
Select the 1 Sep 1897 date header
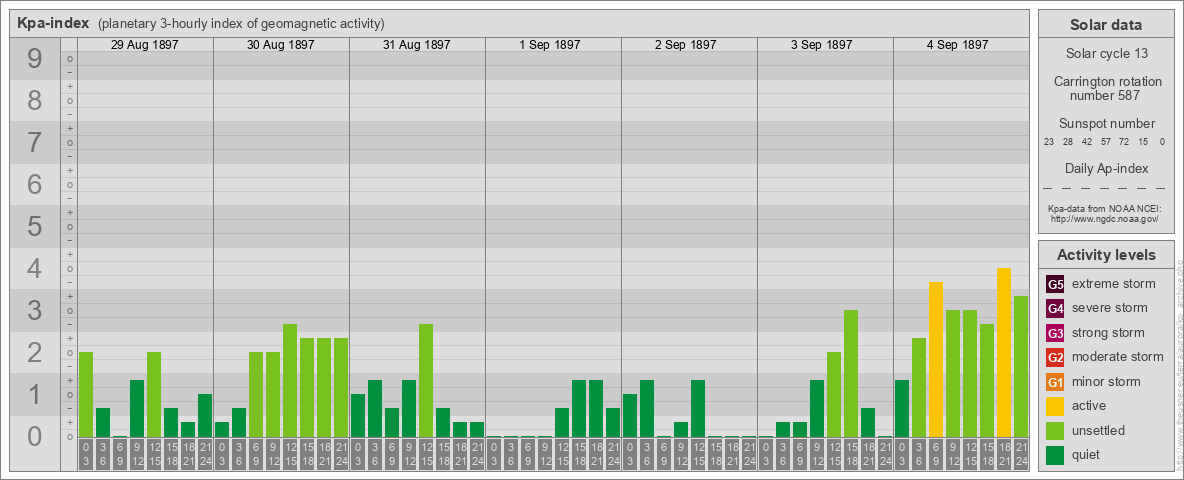click(x=550, y=45)
